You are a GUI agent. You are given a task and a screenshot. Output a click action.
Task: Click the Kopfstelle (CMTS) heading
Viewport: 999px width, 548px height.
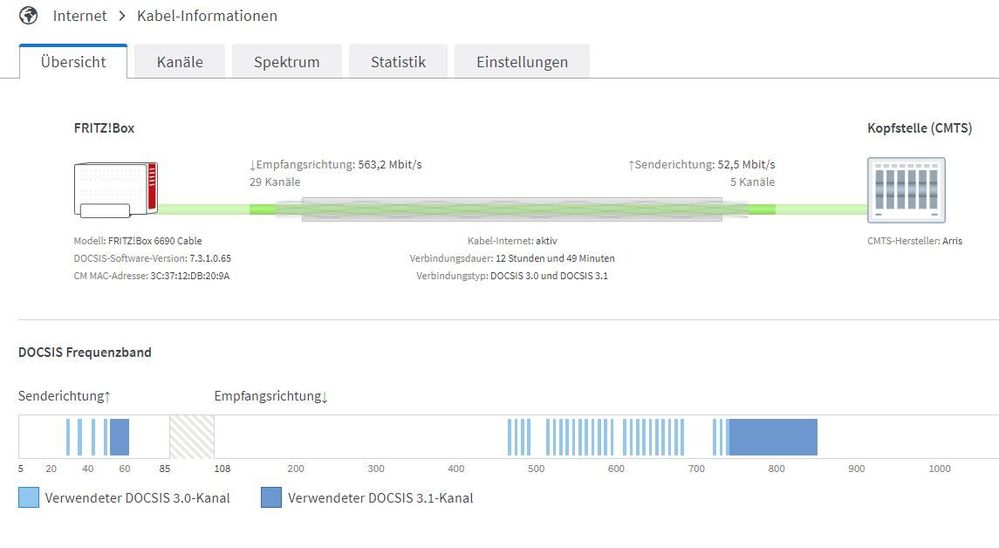click(x=919, y=128)
